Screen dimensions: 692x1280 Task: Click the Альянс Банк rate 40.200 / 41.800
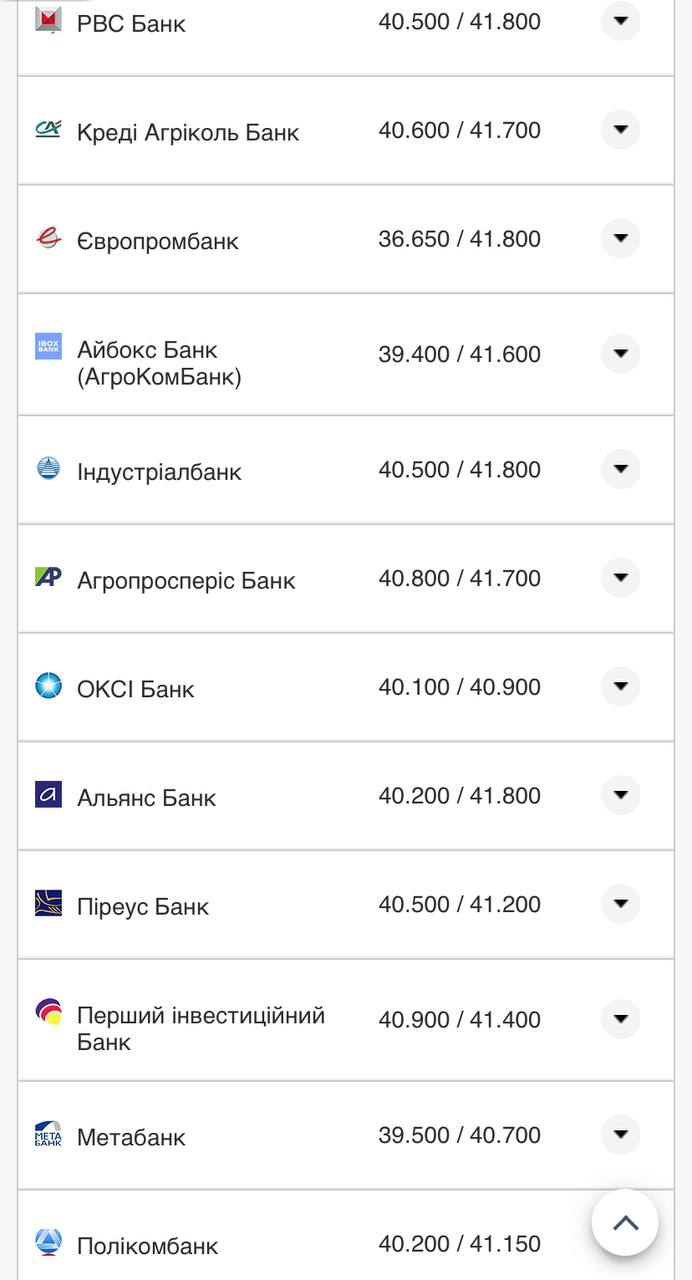459,796
